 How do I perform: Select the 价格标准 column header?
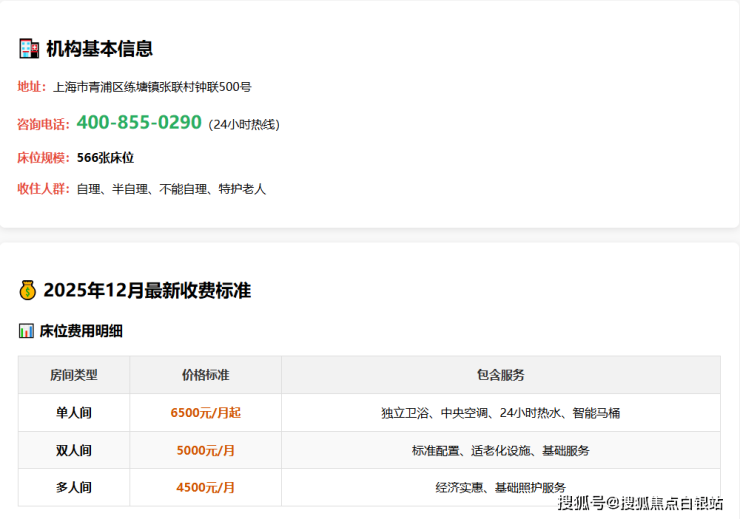coord(205,375)
